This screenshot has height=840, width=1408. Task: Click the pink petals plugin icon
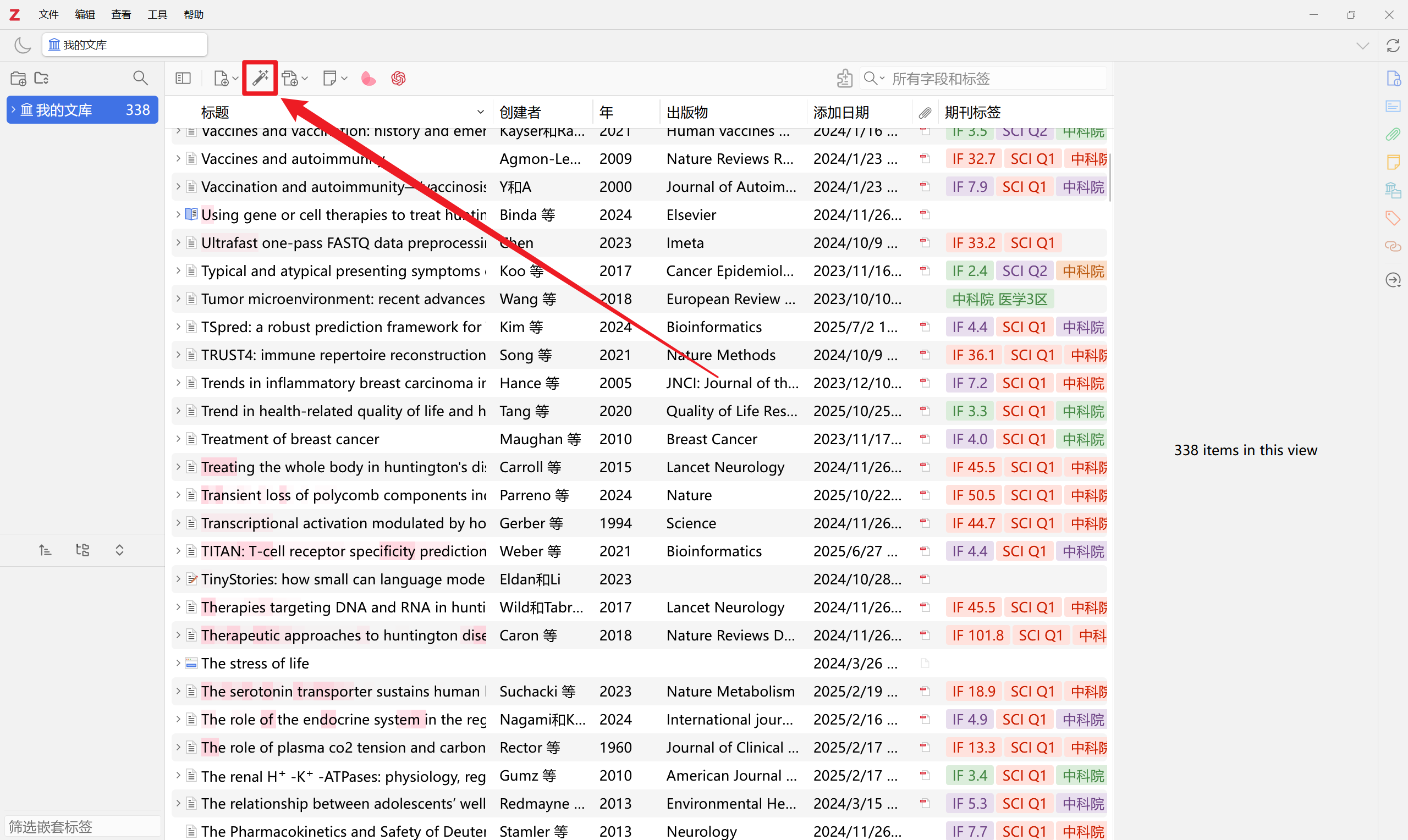pos(368,78)
